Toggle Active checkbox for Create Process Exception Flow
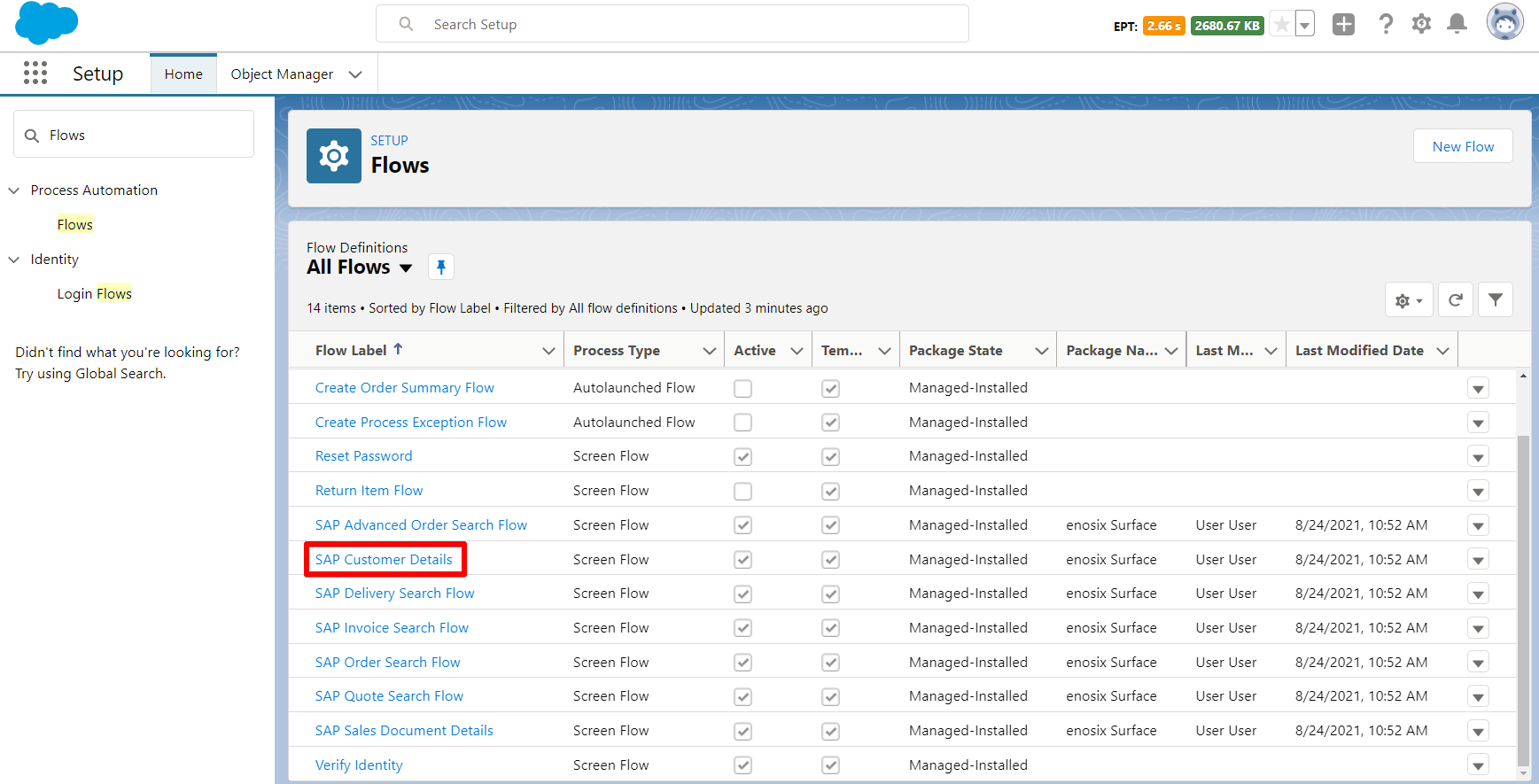The image size is (1539, 784). click(x=742, y=423)
